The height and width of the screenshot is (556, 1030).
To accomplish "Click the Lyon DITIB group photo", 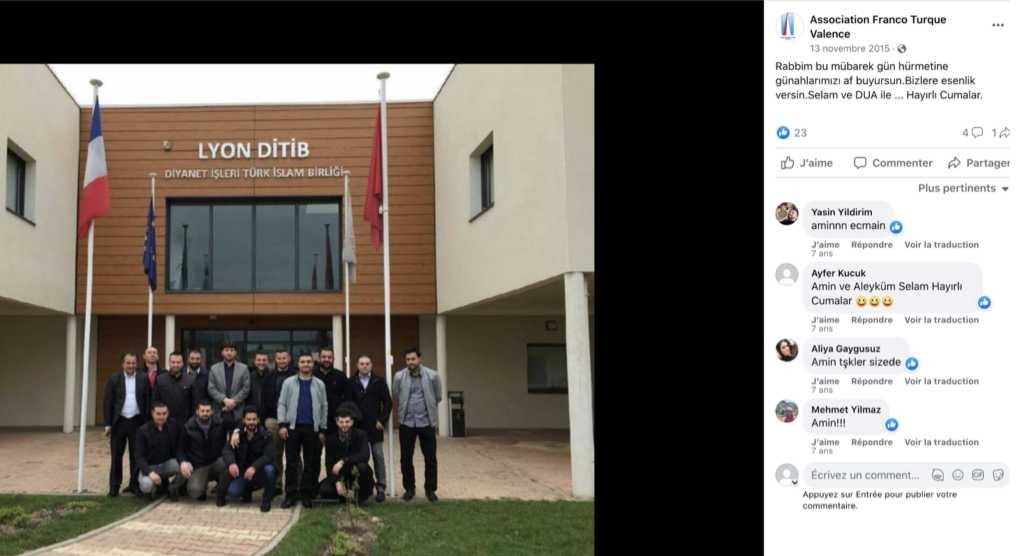I will pos(297,310).
